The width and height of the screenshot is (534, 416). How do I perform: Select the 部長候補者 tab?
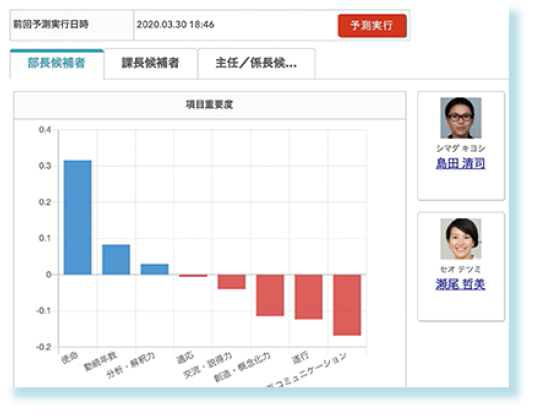(x=57, y=64)
